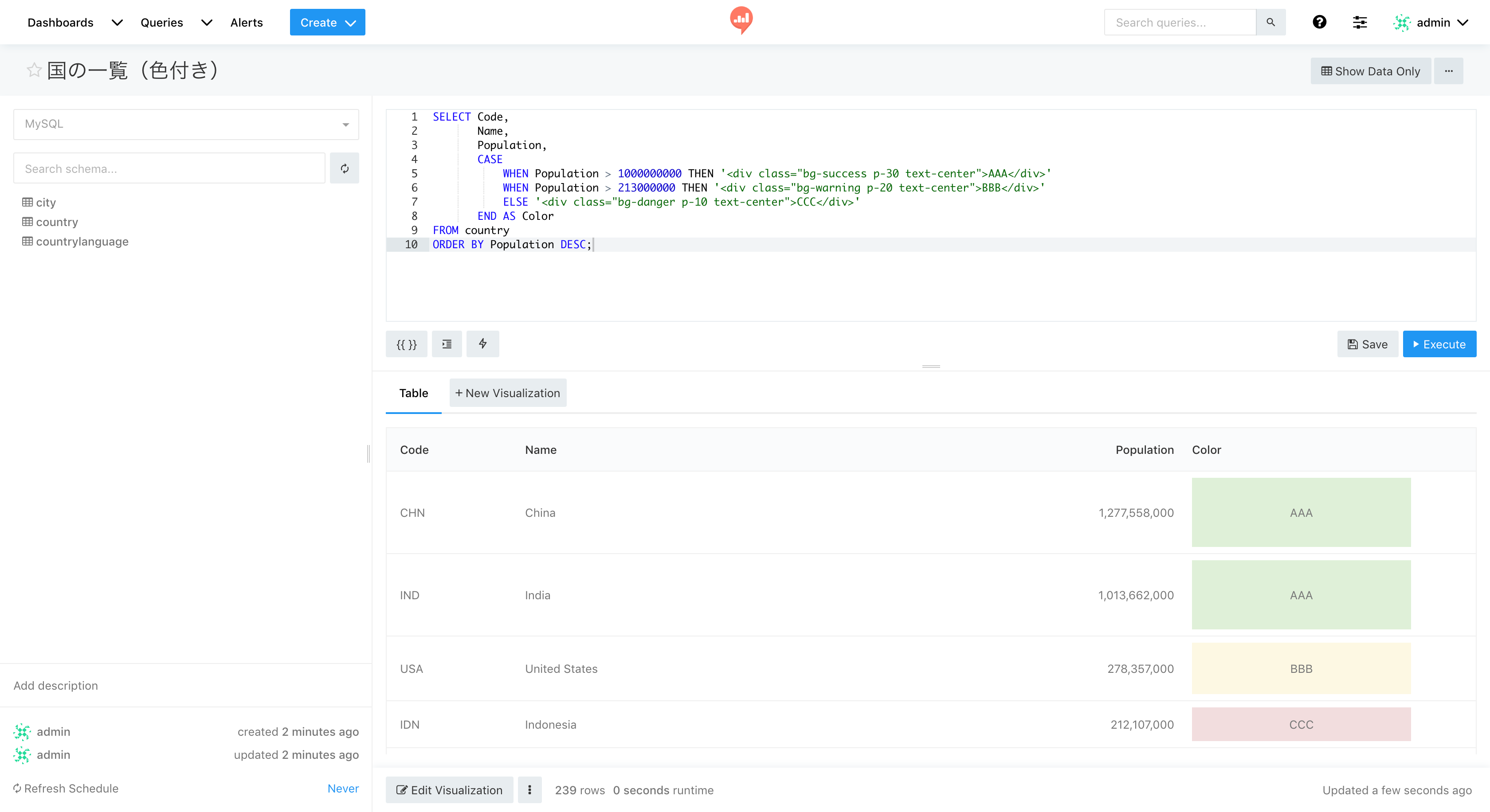
Task: Click the favorite star next to query title
Action: [x=34, y=70]
